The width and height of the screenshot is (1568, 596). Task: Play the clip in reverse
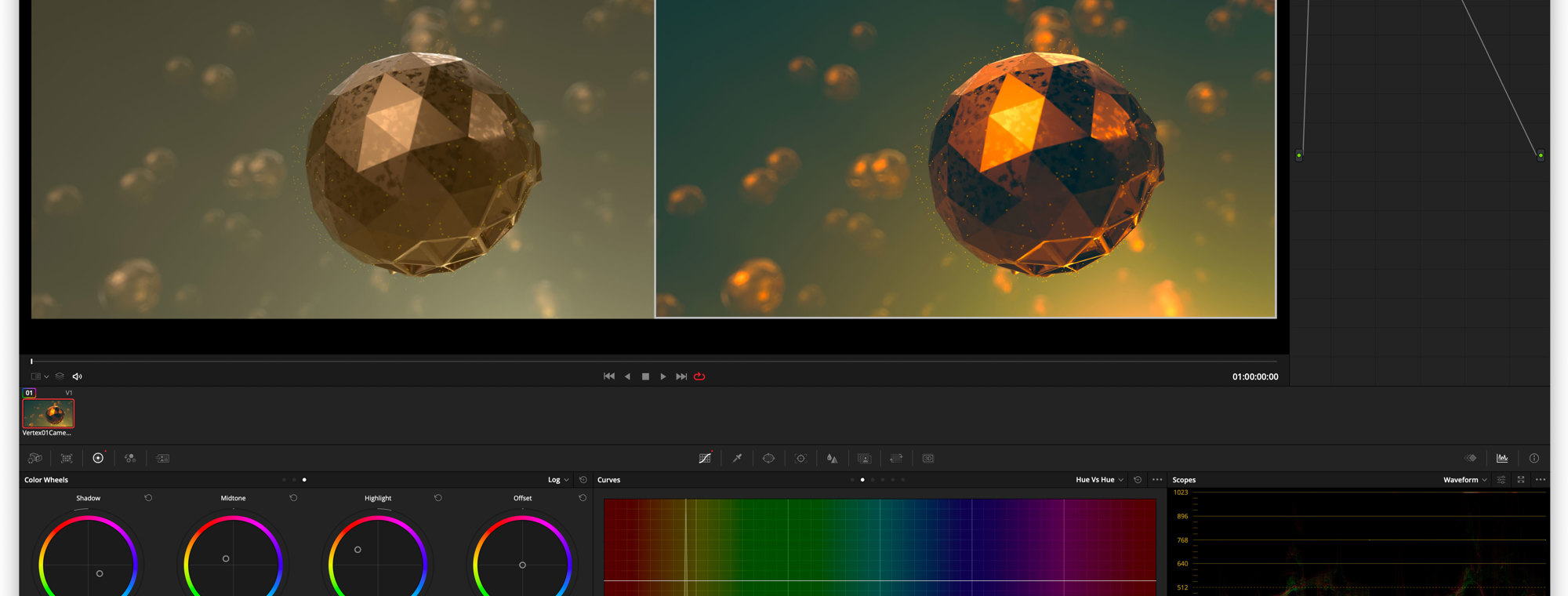tap(627, 376)
